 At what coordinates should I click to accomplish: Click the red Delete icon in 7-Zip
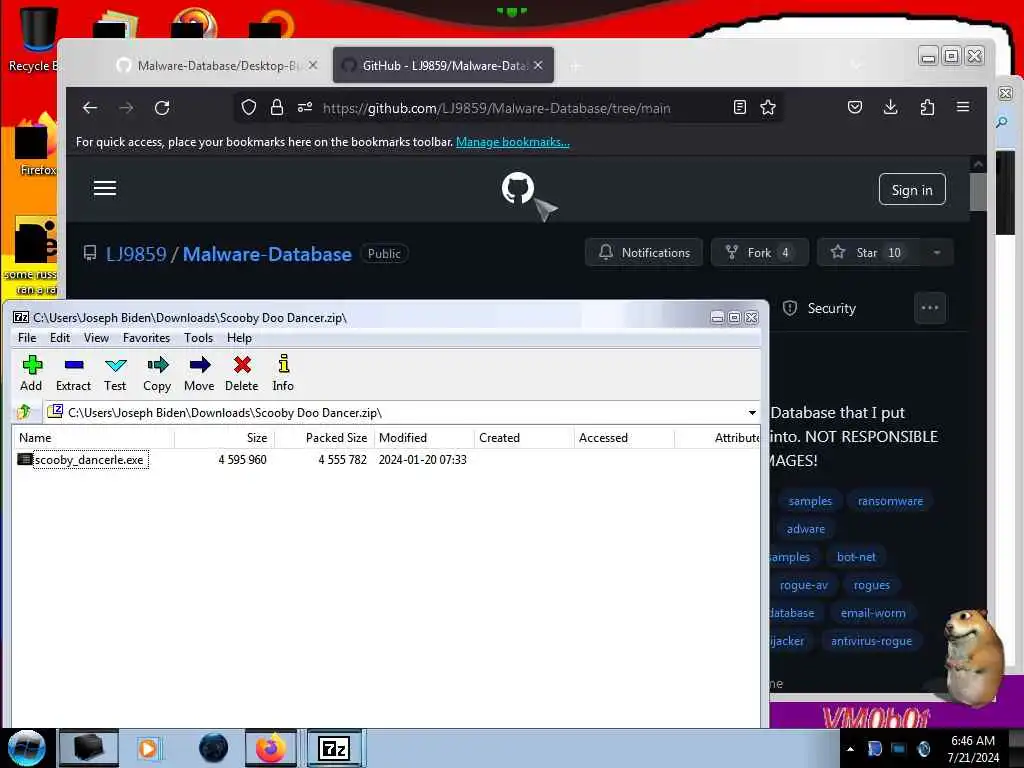click(242, 374)
